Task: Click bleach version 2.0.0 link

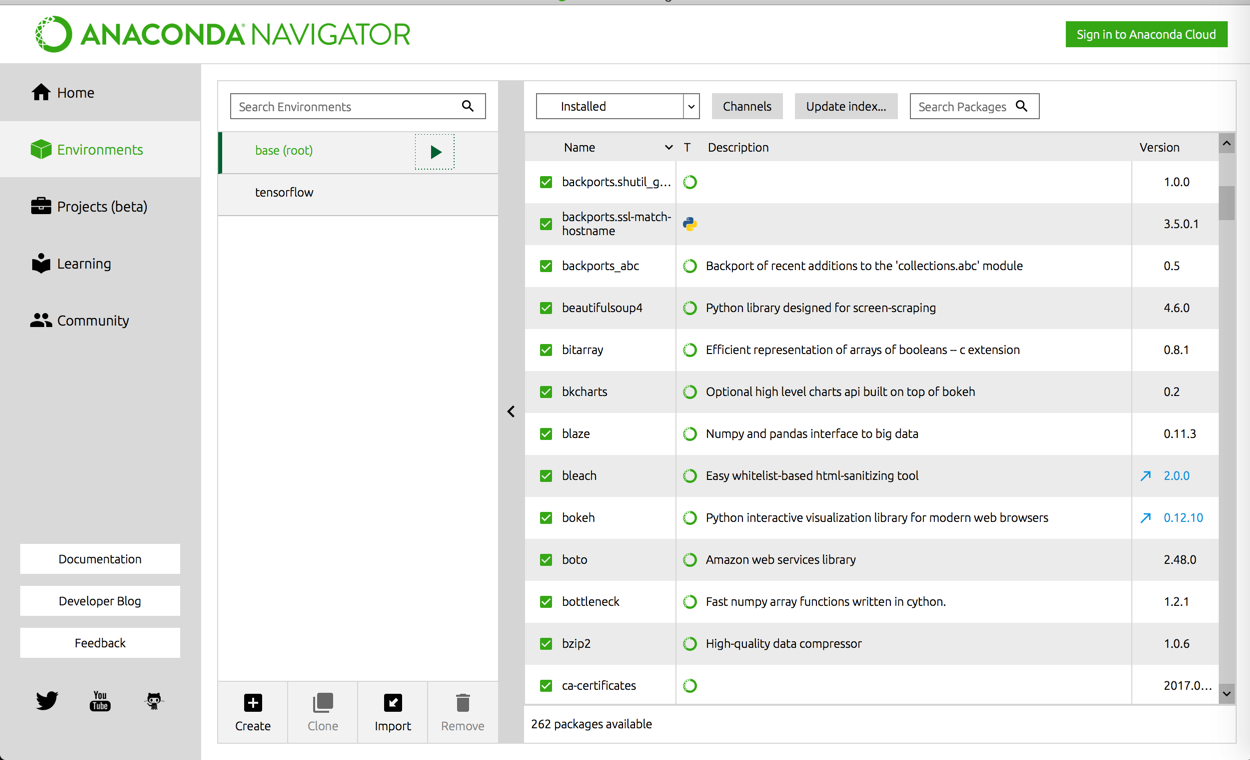Action: pyautogui.click(x=1176, y=476)
